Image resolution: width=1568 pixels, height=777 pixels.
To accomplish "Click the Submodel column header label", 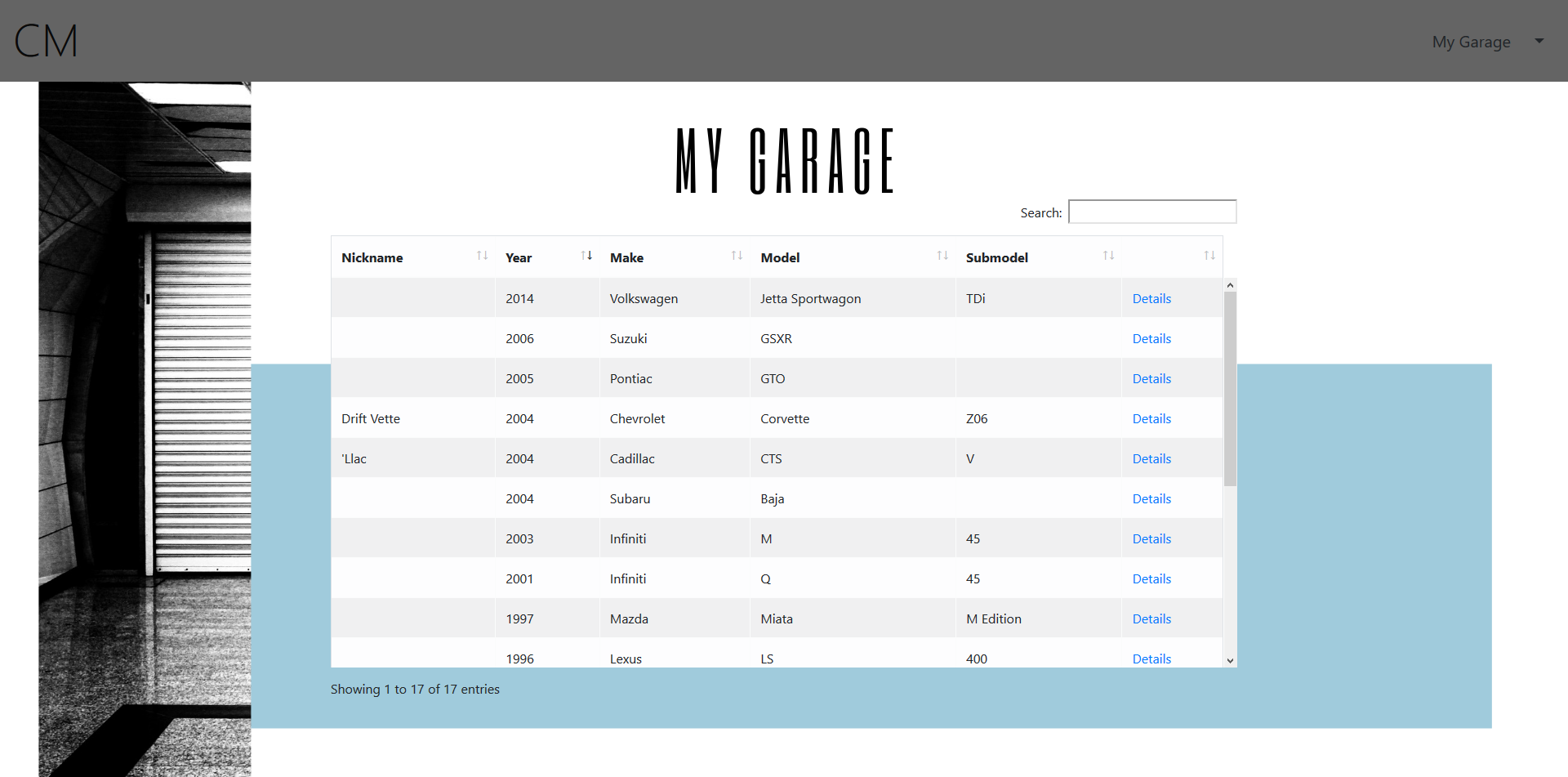I will coord(997,258).
